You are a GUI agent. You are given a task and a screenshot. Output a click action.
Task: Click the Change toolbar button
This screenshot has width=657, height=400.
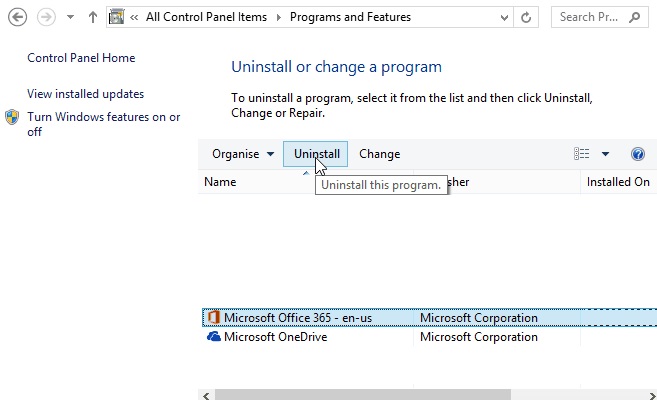point(380,154)
